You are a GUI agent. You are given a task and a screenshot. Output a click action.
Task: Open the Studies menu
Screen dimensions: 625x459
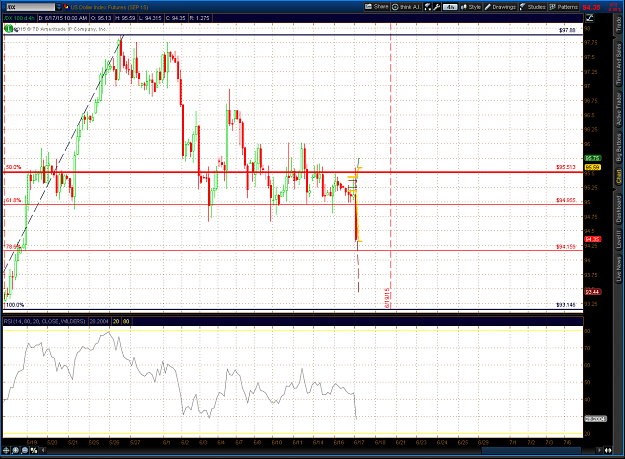tap(533, 7)
